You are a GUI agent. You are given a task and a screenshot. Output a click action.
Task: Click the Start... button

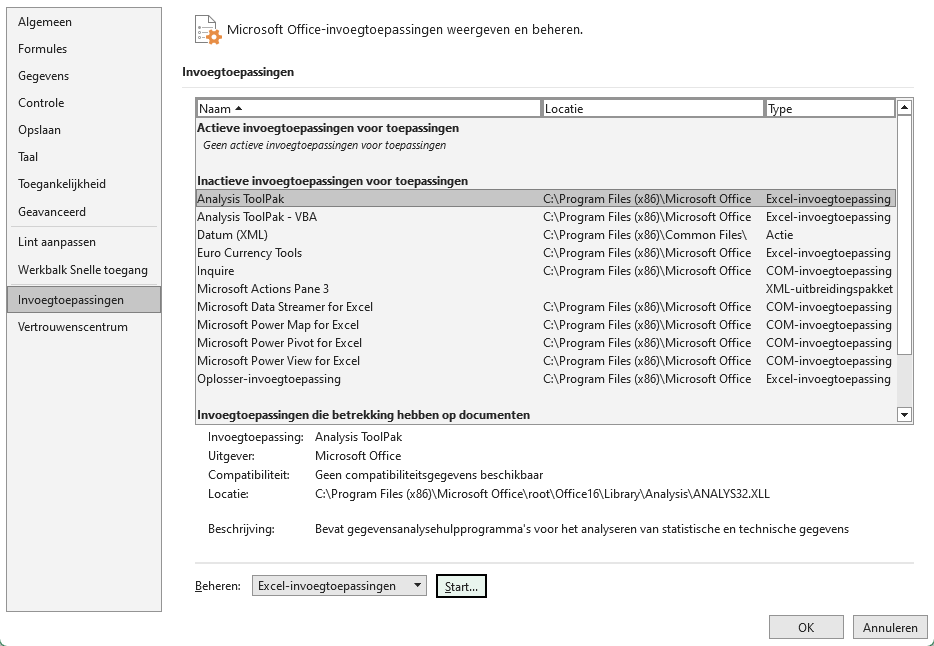[x=461, y=586]
